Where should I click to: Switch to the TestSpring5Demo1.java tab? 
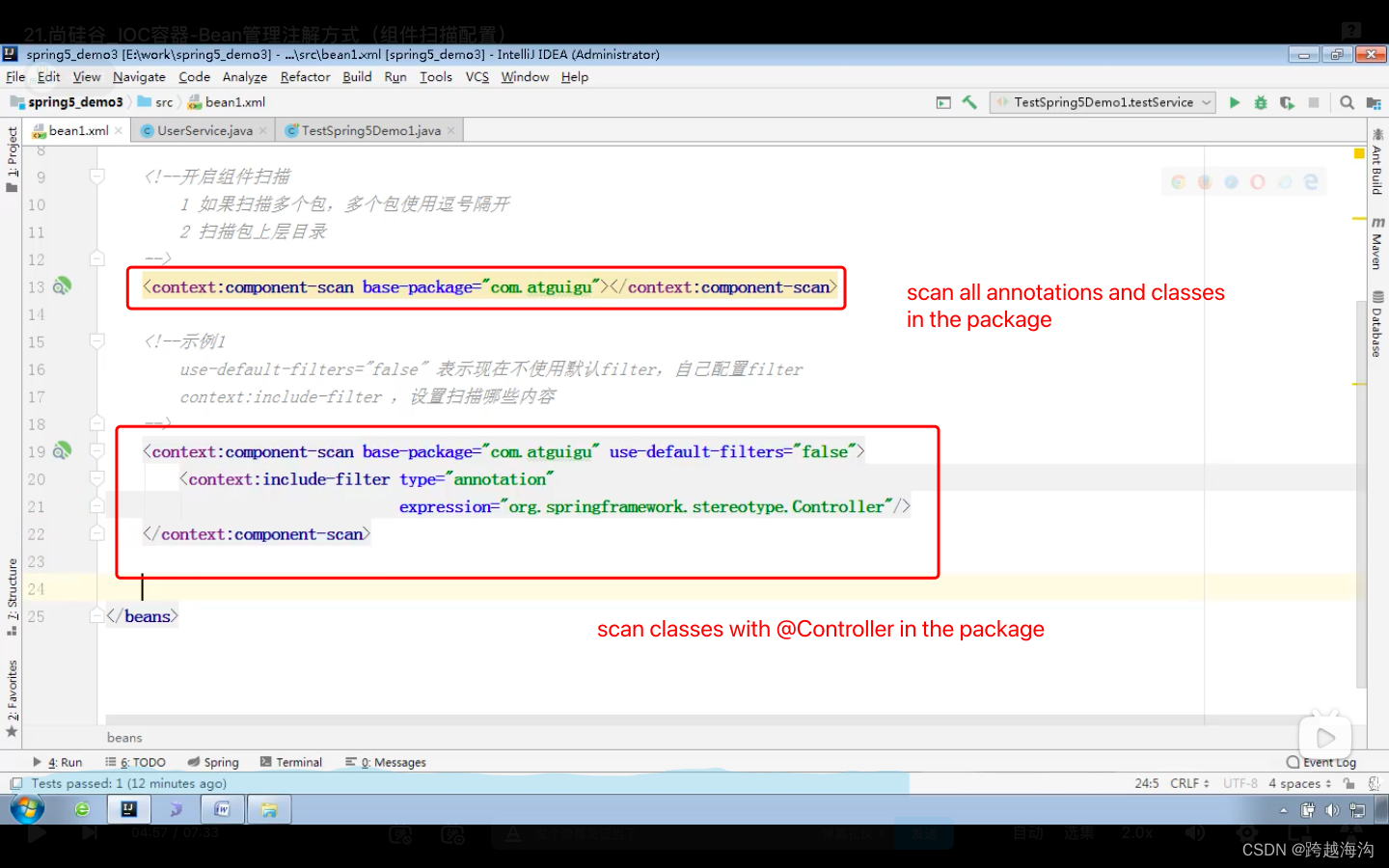[x=370, y=130]
